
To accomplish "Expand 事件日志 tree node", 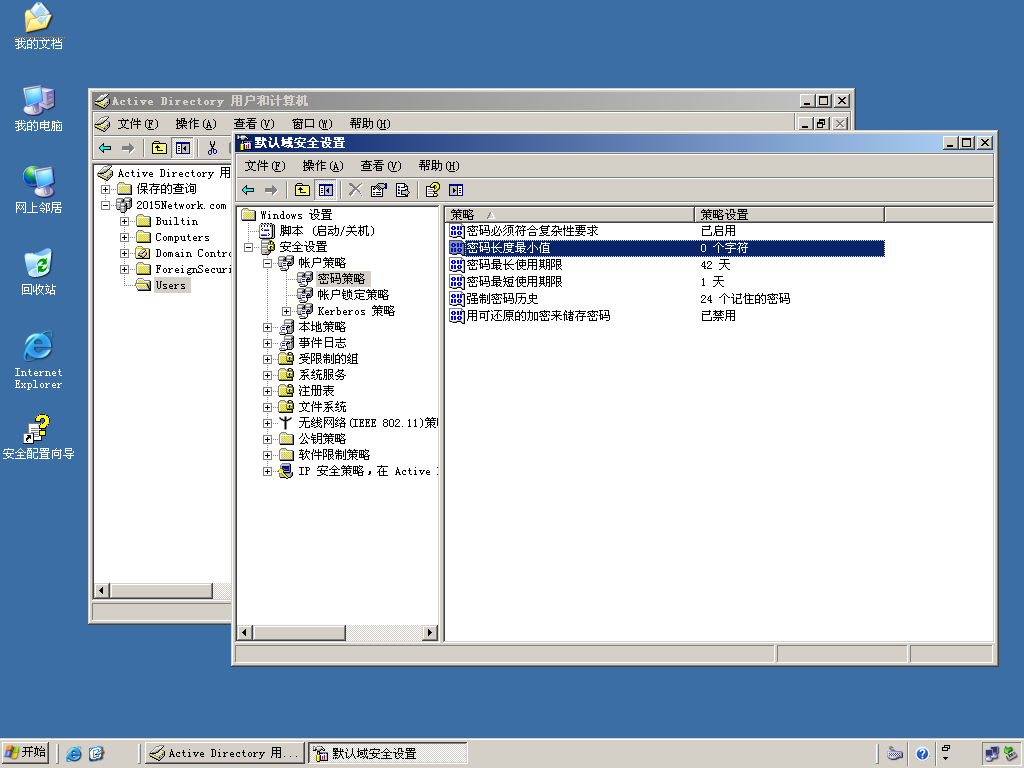I will click(x=267, y=343).
